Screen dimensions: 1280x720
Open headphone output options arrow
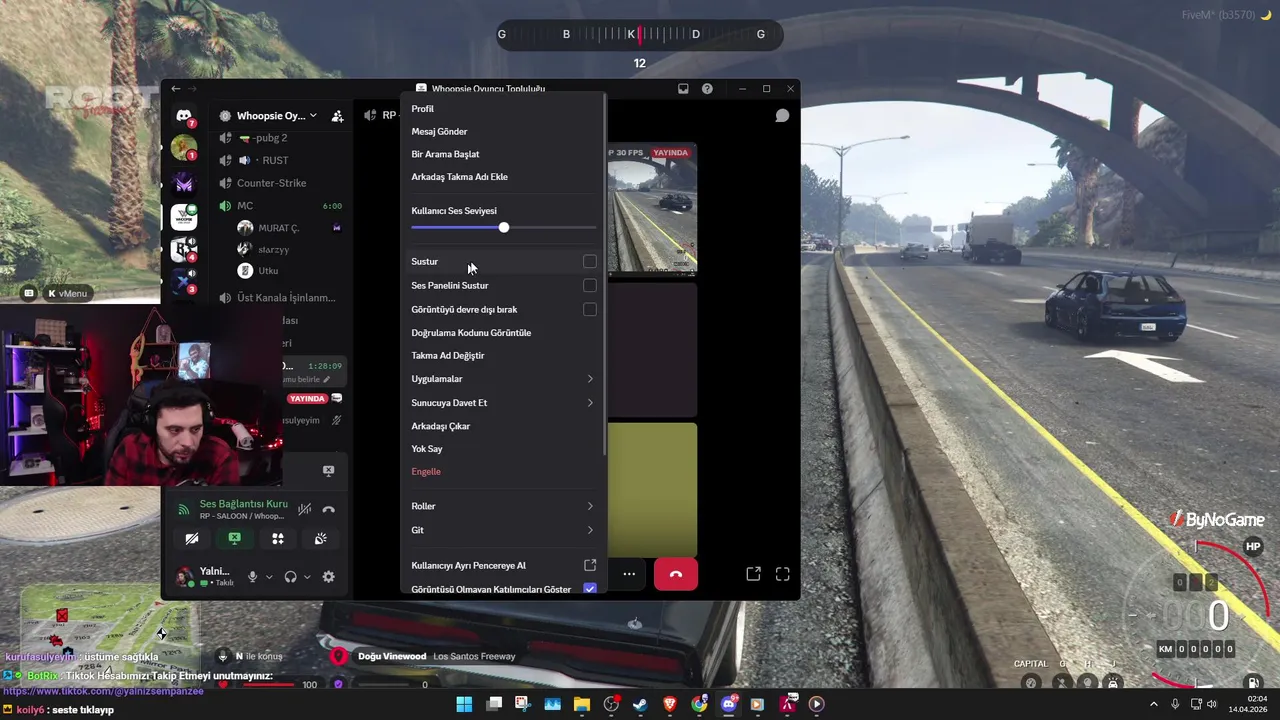(307, 577)
